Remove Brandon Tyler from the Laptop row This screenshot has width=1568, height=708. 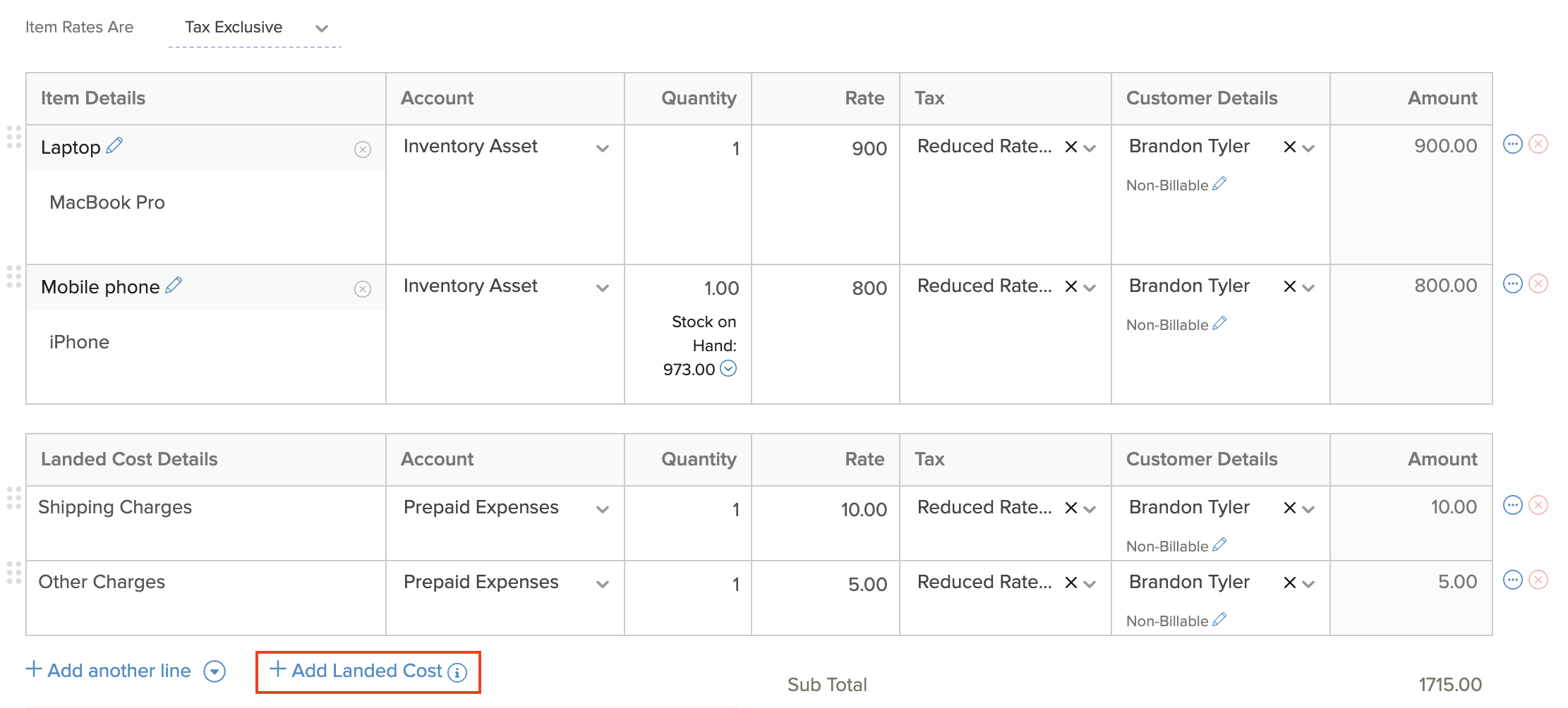(1289, 147)
